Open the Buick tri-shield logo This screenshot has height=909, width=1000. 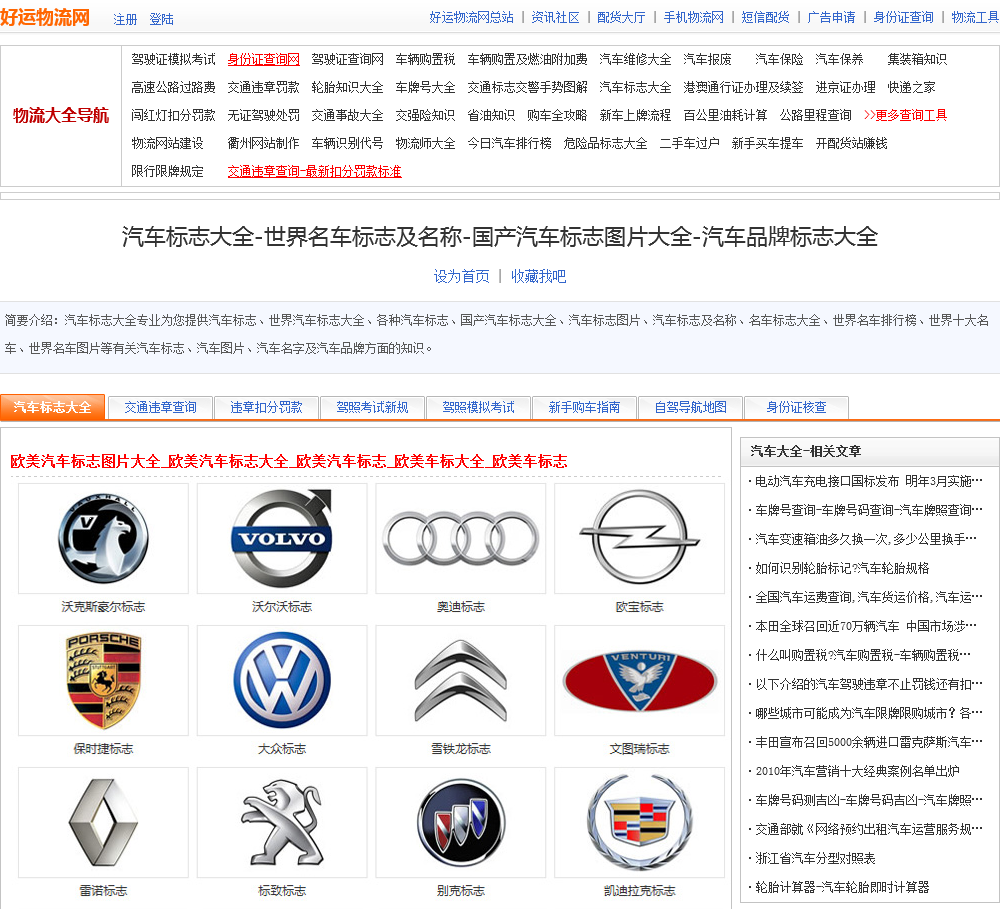click(x=460, y=823)
